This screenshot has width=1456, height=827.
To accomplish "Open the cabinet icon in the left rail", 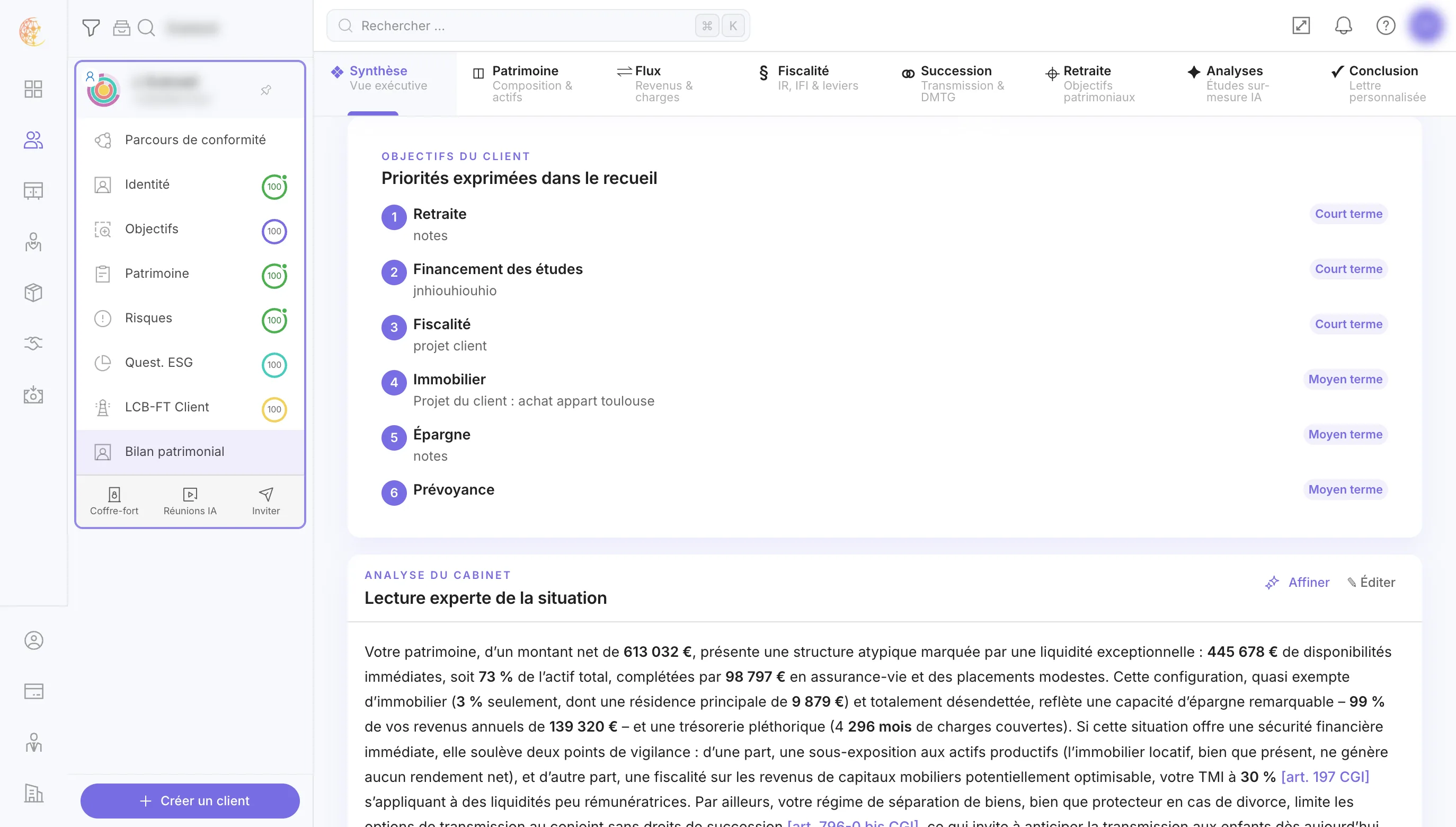I will 33,191.
